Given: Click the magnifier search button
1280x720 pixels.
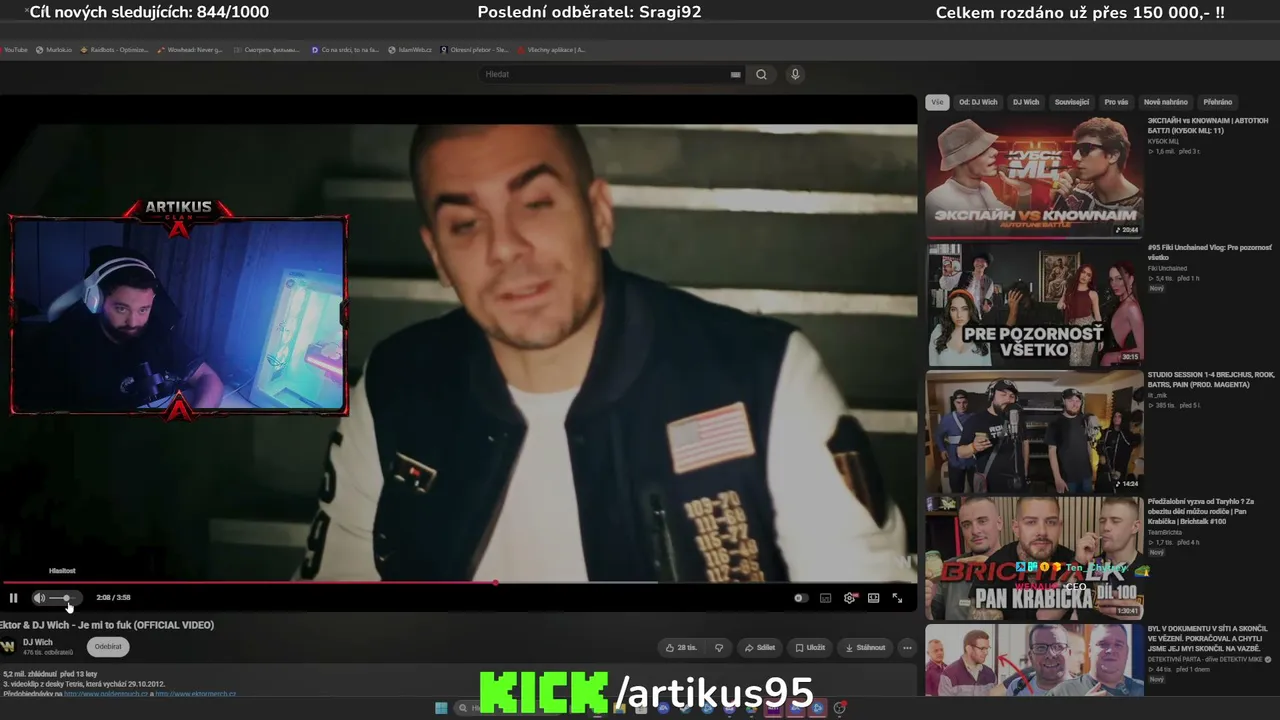Looking at the screenshot, I should pyautogui.click(x=761, y=74).
